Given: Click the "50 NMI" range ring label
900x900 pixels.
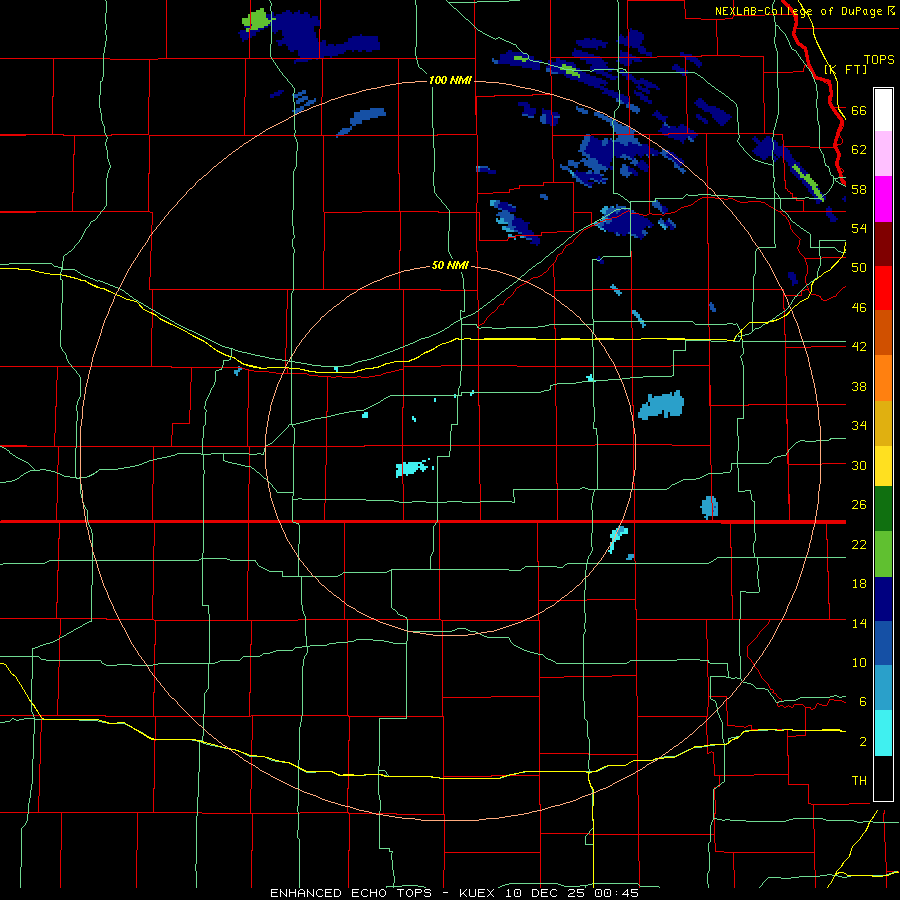Looking at the screenshot, I should click(450, 266).
